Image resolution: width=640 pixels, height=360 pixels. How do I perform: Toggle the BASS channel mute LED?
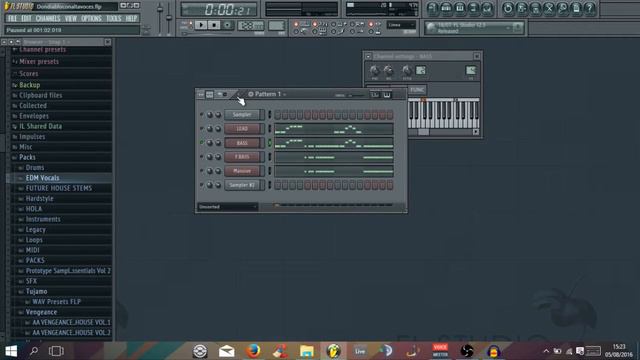click(202, 143)
